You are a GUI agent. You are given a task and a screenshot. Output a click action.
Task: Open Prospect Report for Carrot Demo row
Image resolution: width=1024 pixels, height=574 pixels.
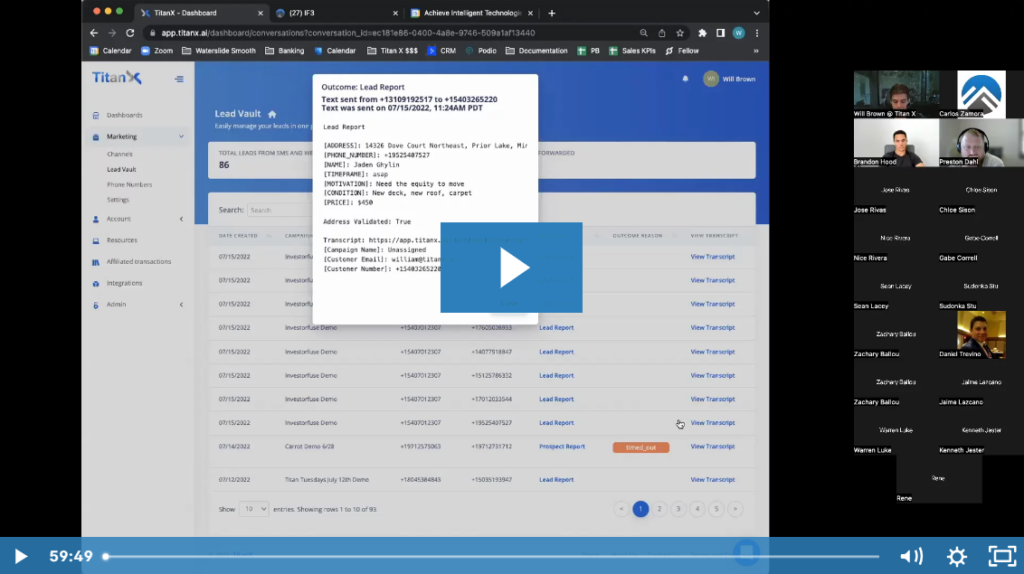[562, 447]
